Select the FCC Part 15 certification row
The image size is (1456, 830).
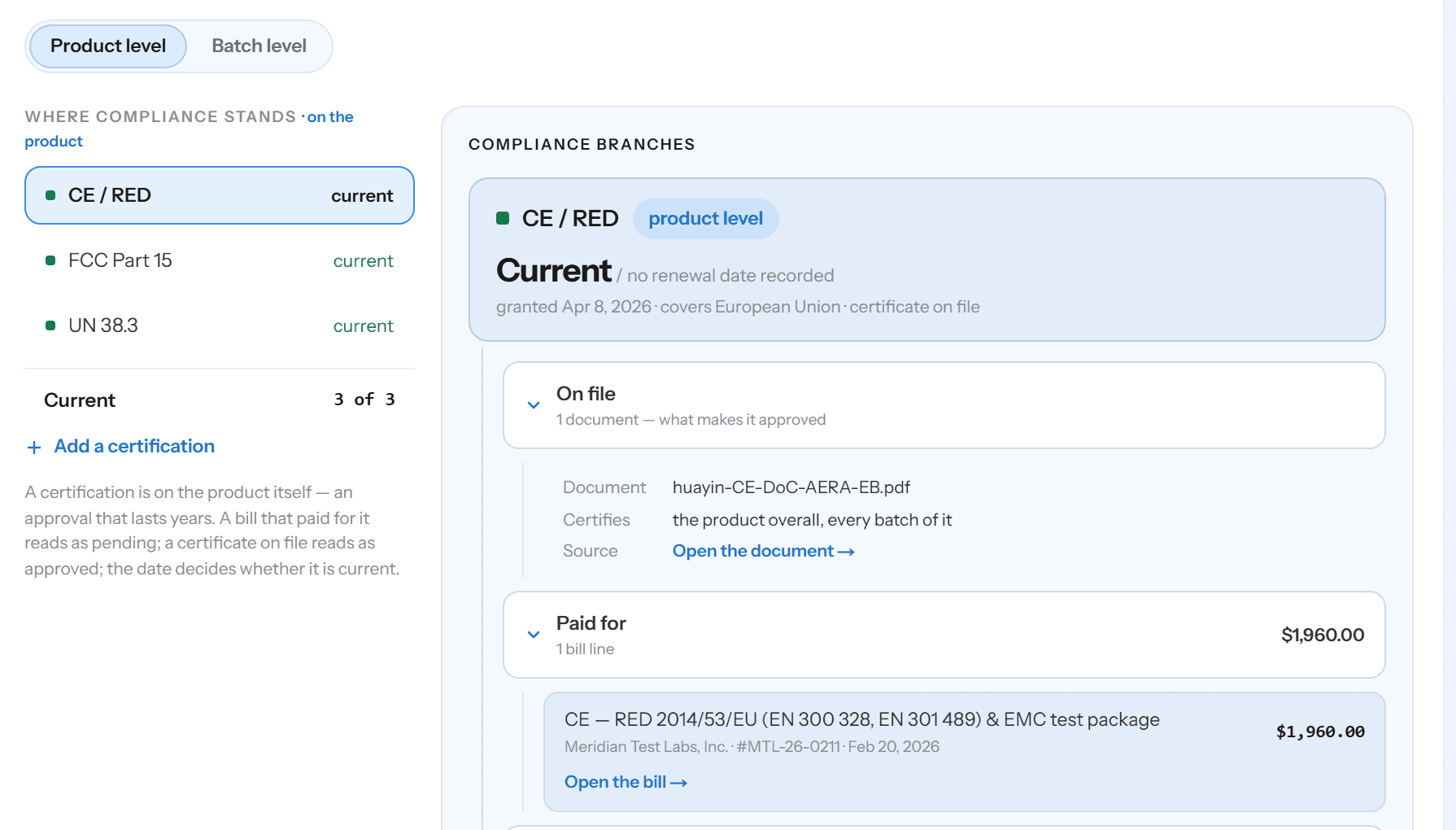220,260
